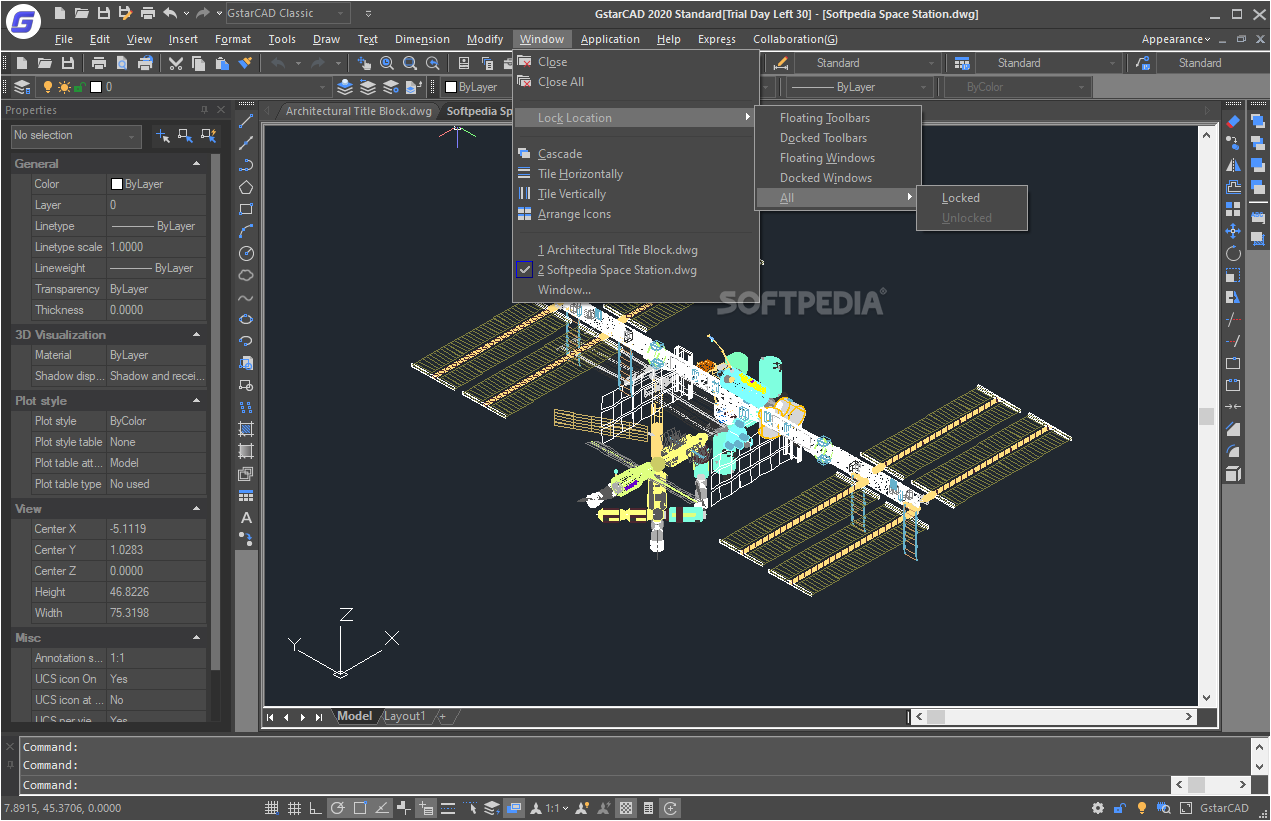Image resolution: width=1271 pixels, height=821 pixels.
Task: Toggle Lineweight display in status bar
Action: click(448, 808)
